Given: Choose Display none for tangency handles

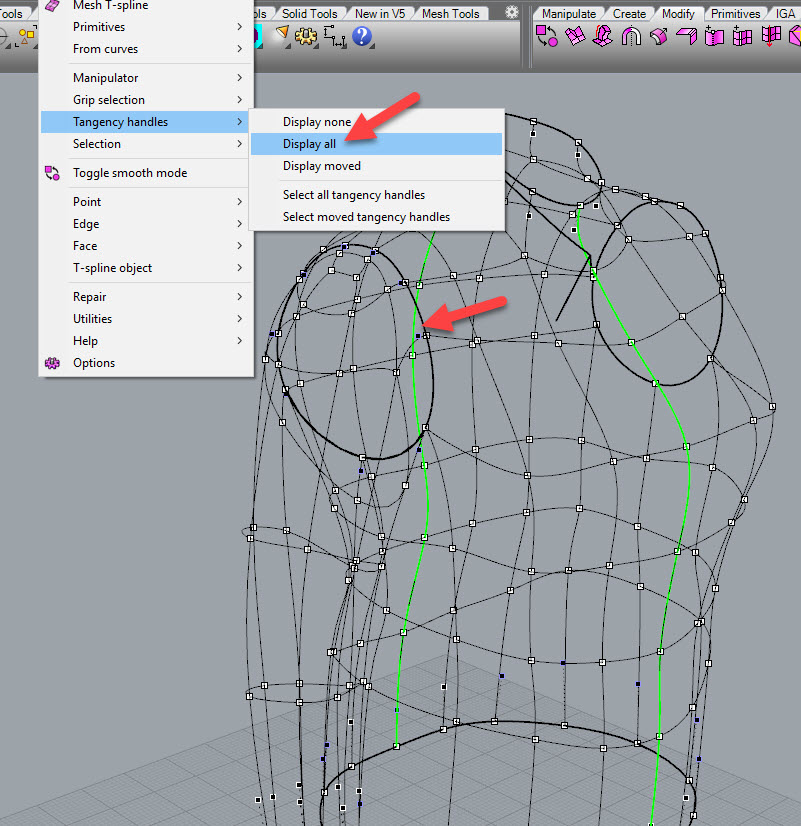Looking at the screenshot, I should point(316,122).
